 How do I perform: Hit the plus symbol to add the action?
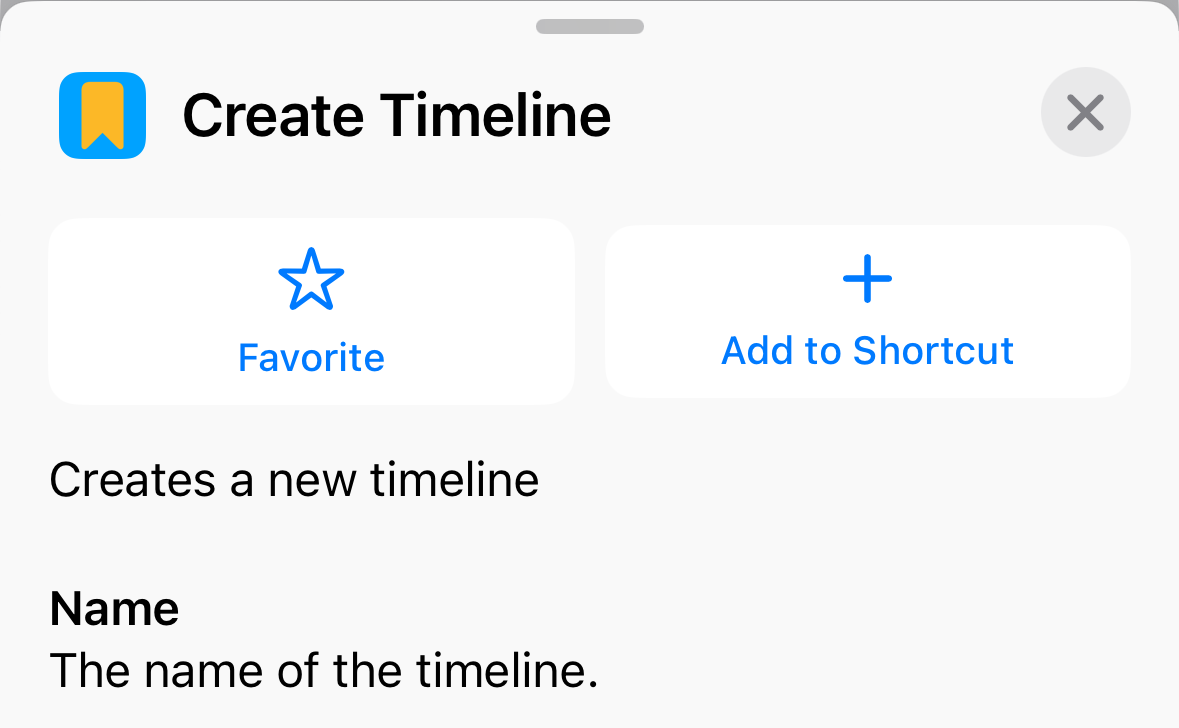tap(866, 279)
